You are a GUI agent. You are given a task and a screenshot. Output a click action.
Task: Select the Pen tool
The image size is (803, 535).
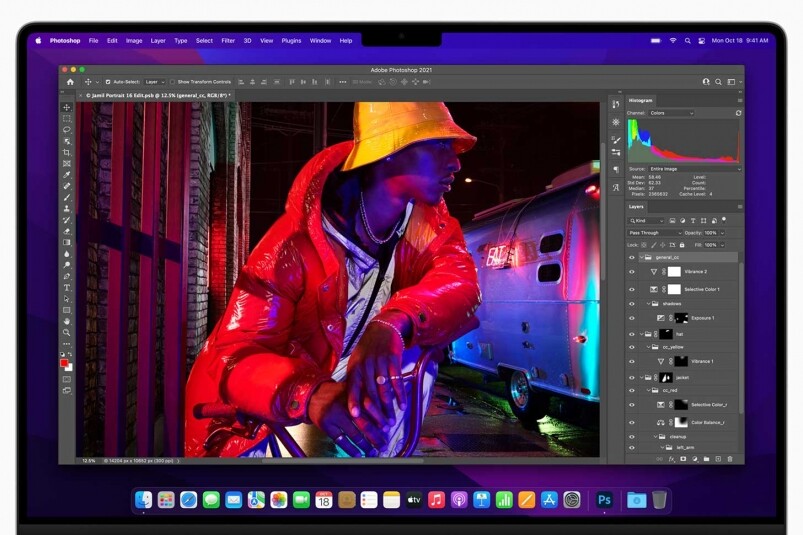(x=67, y=276)
